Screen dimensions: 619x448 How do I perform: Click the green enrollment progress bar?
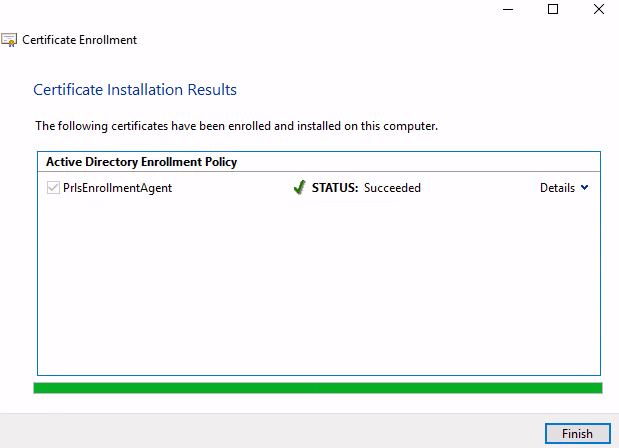[318, 388]
